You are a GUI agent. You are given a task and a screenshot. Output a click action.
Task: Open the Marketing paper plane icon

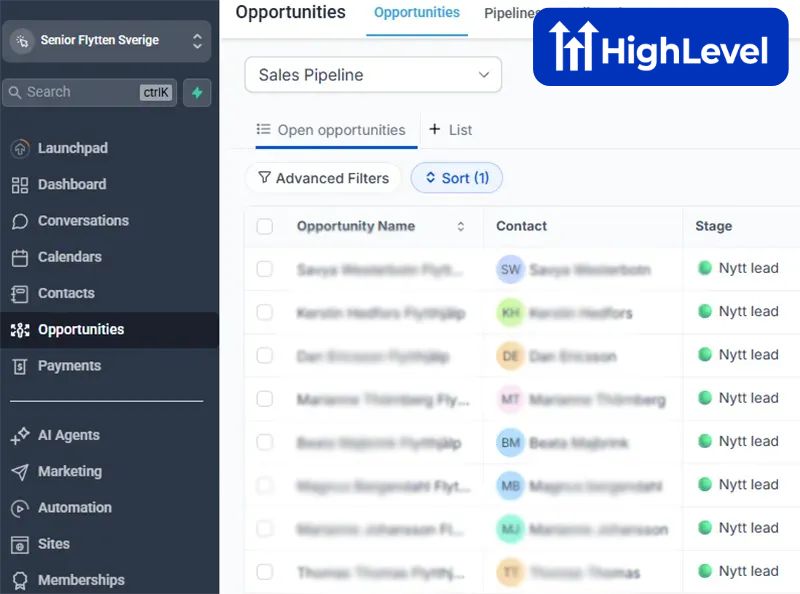point(20,472)
